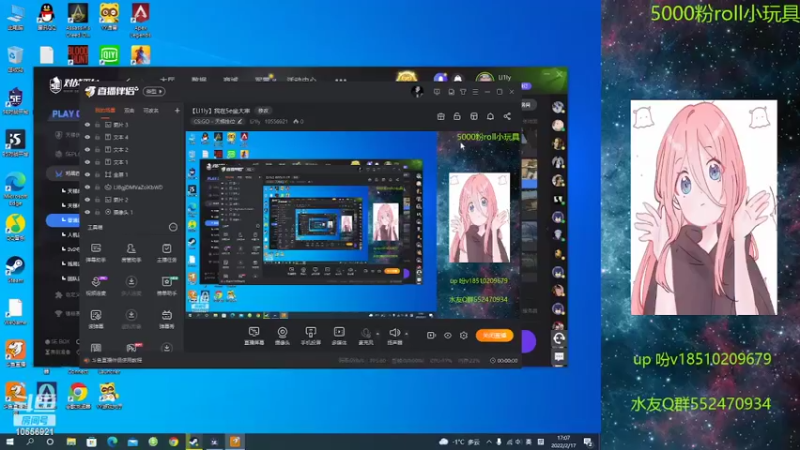The height and width of the screenshot is (450, 800).
Task: Toggle the lock on the 图片 3 layer
Action: point(97,124)
